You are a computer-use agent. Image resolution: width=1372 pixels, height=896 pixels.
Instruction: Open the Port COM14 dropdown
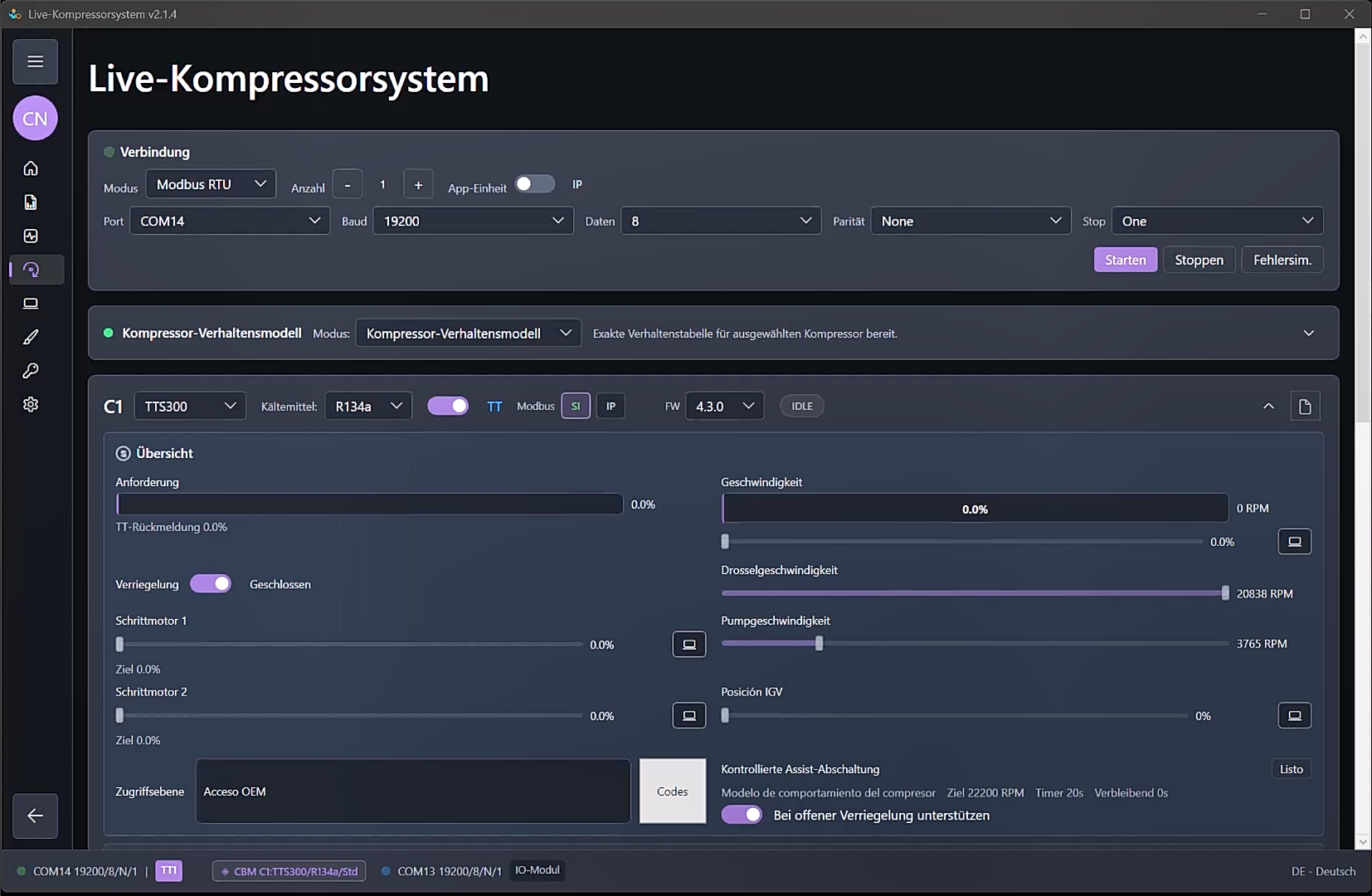click(x=230, y=221)
